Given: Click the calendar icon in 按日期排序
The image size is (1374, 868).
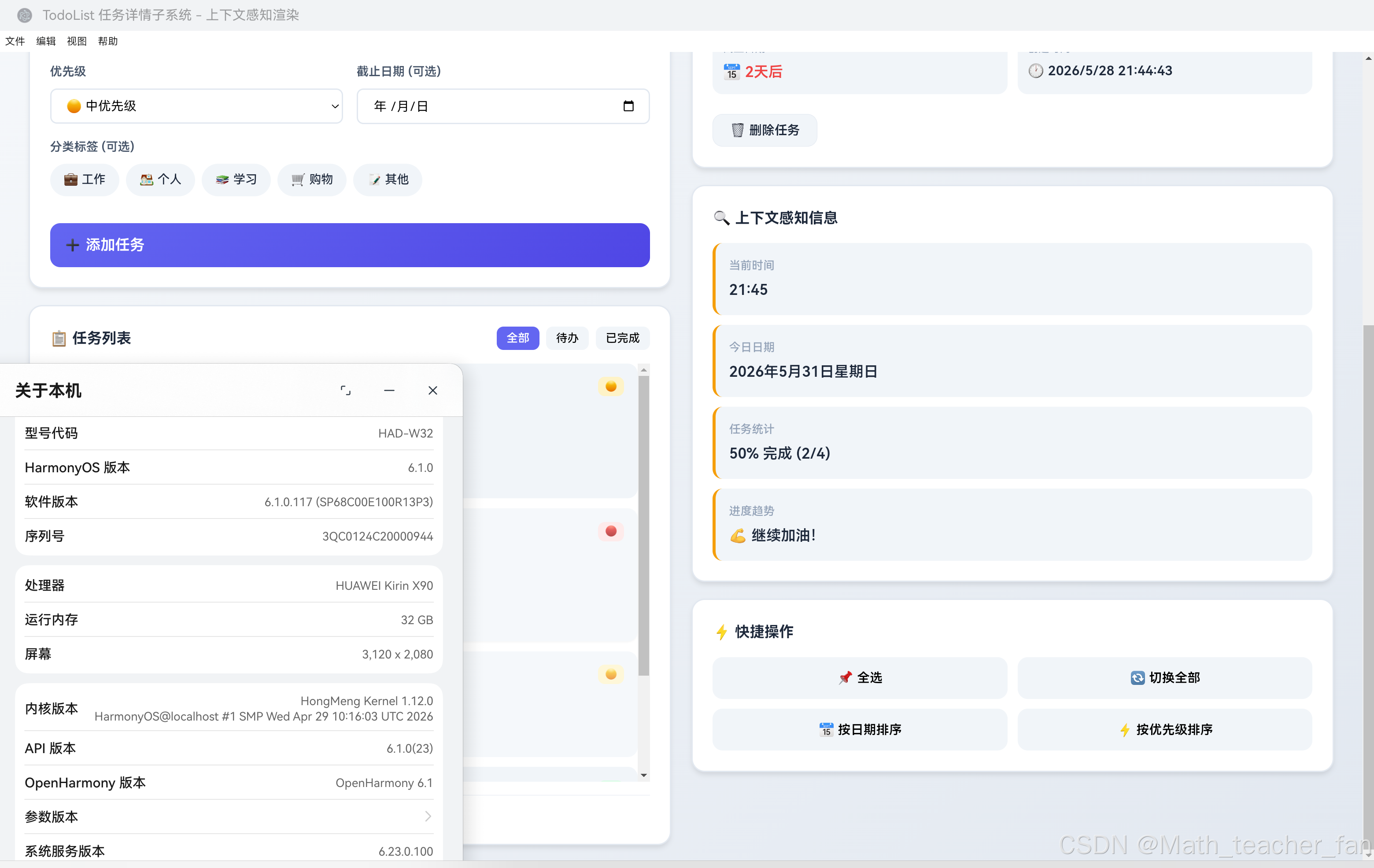Looking at the screenshot, I should (x=826, y=729).
